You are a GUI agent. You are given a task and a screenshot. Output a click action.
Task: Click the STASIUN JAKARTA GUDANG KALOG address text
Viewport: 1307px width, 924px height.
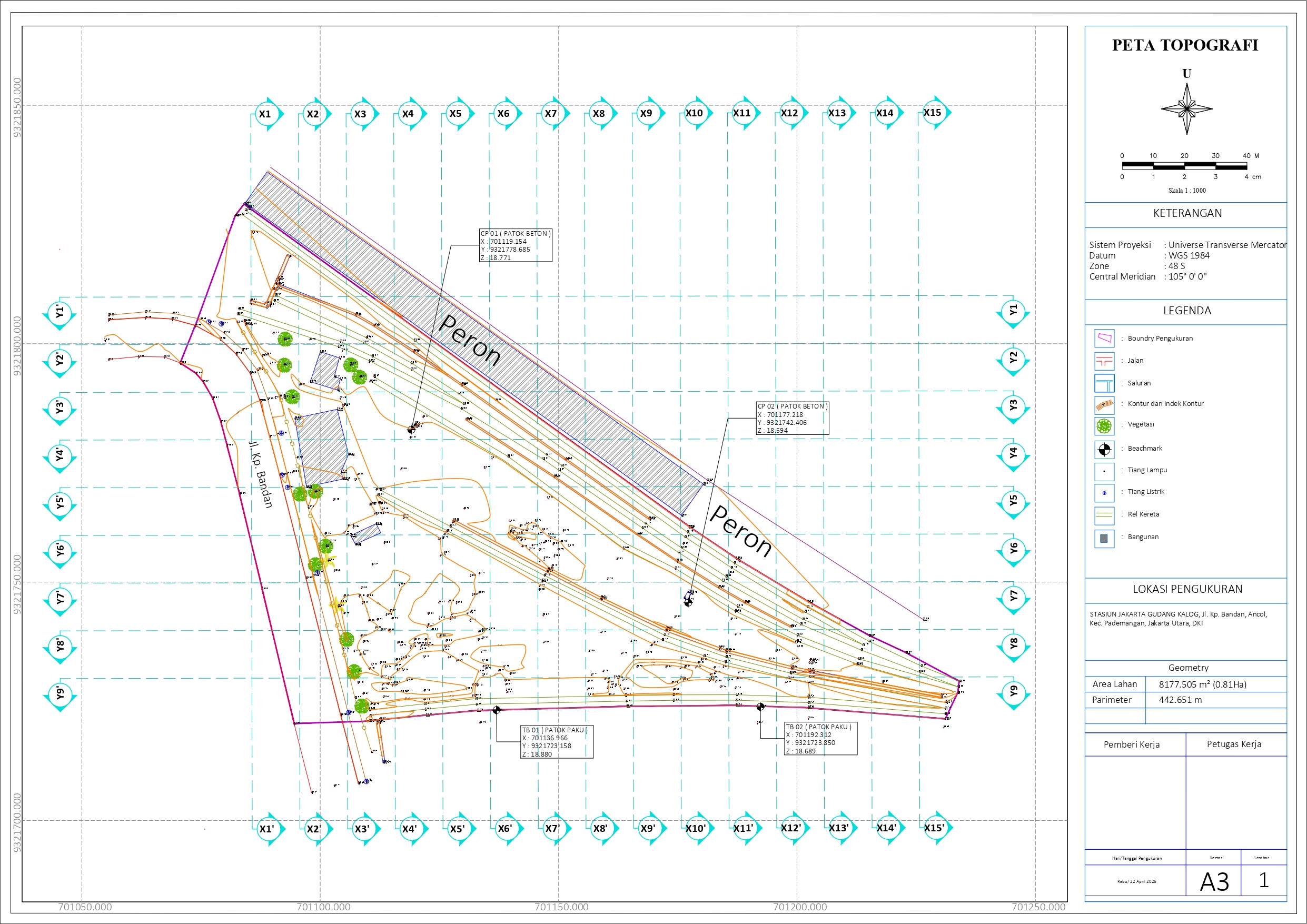(1179, 619)
